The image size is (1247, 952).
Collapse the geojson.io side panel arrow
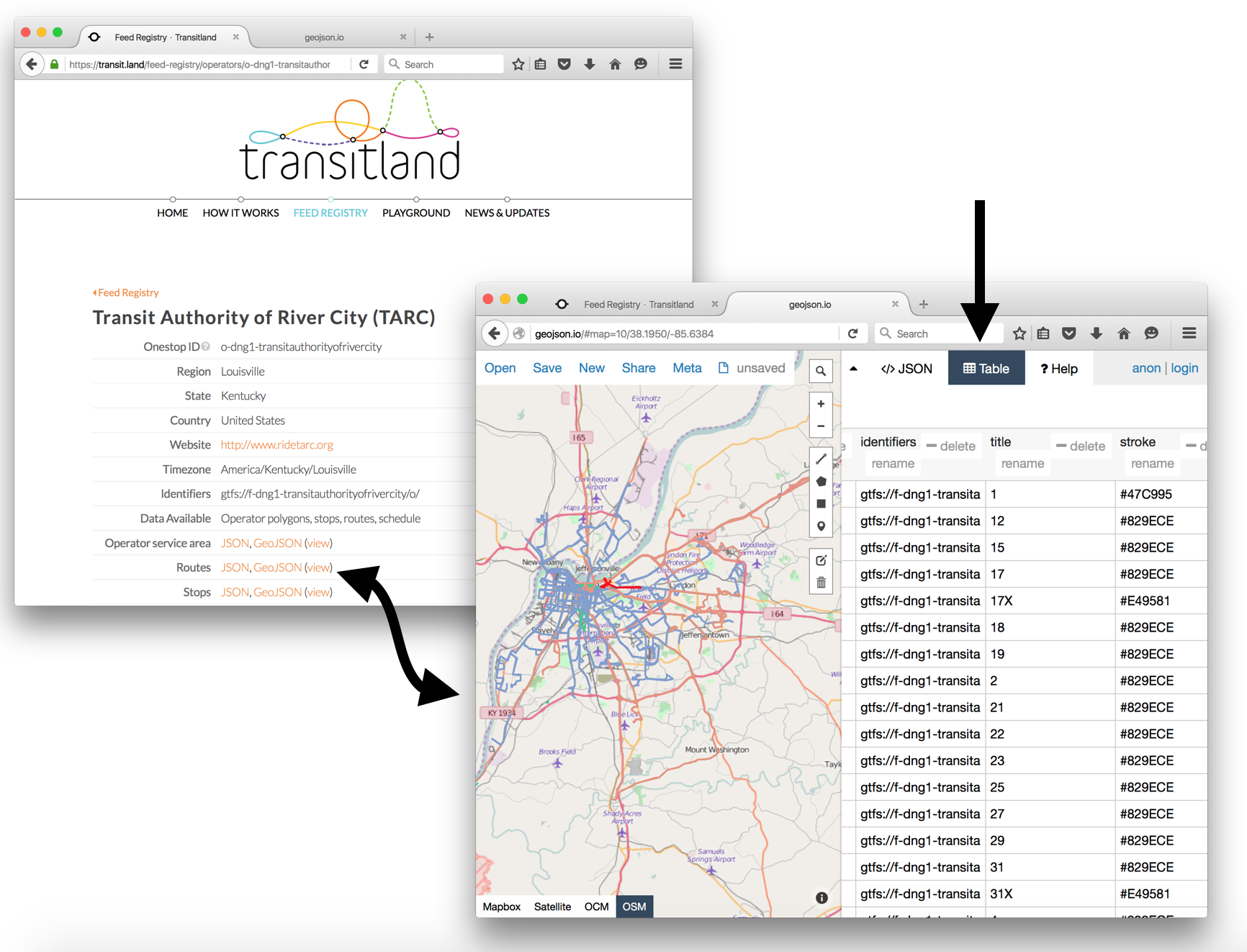(x=853, y=369)
